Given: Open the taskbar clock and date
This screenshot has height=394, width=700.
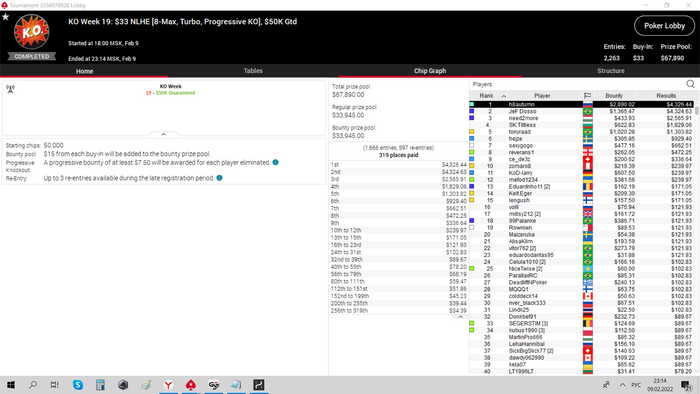Looking at the screenshot, I should (660, 385).
